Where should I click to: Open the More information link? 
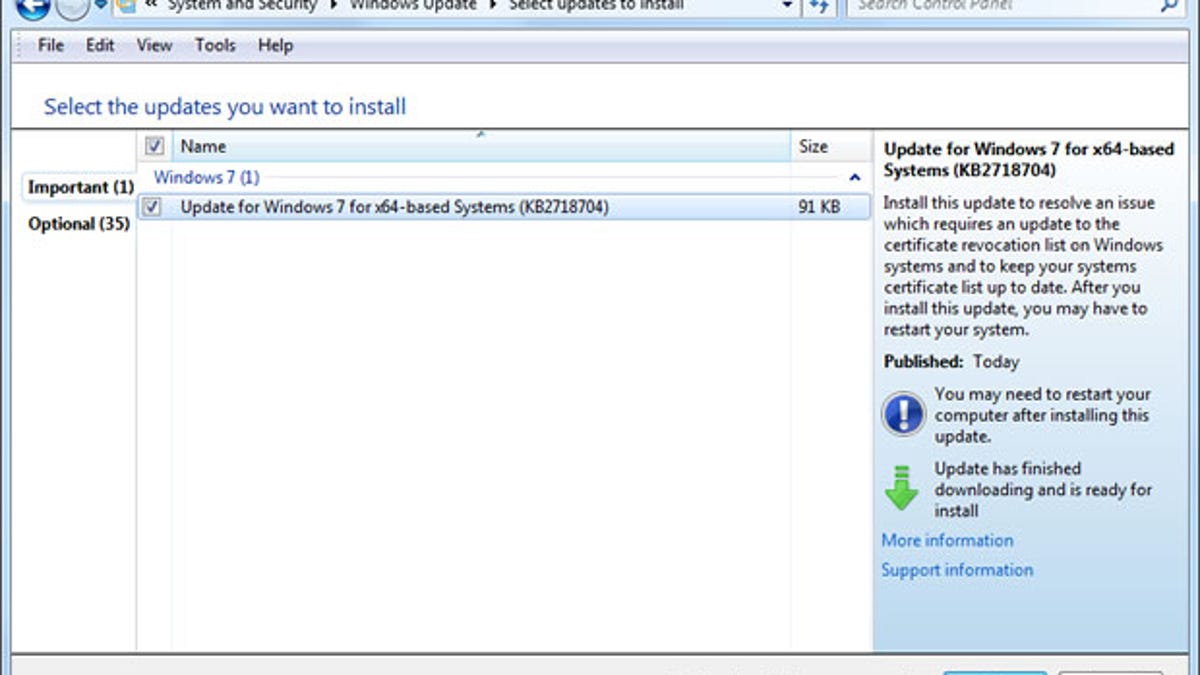click(x=946, y=540)
